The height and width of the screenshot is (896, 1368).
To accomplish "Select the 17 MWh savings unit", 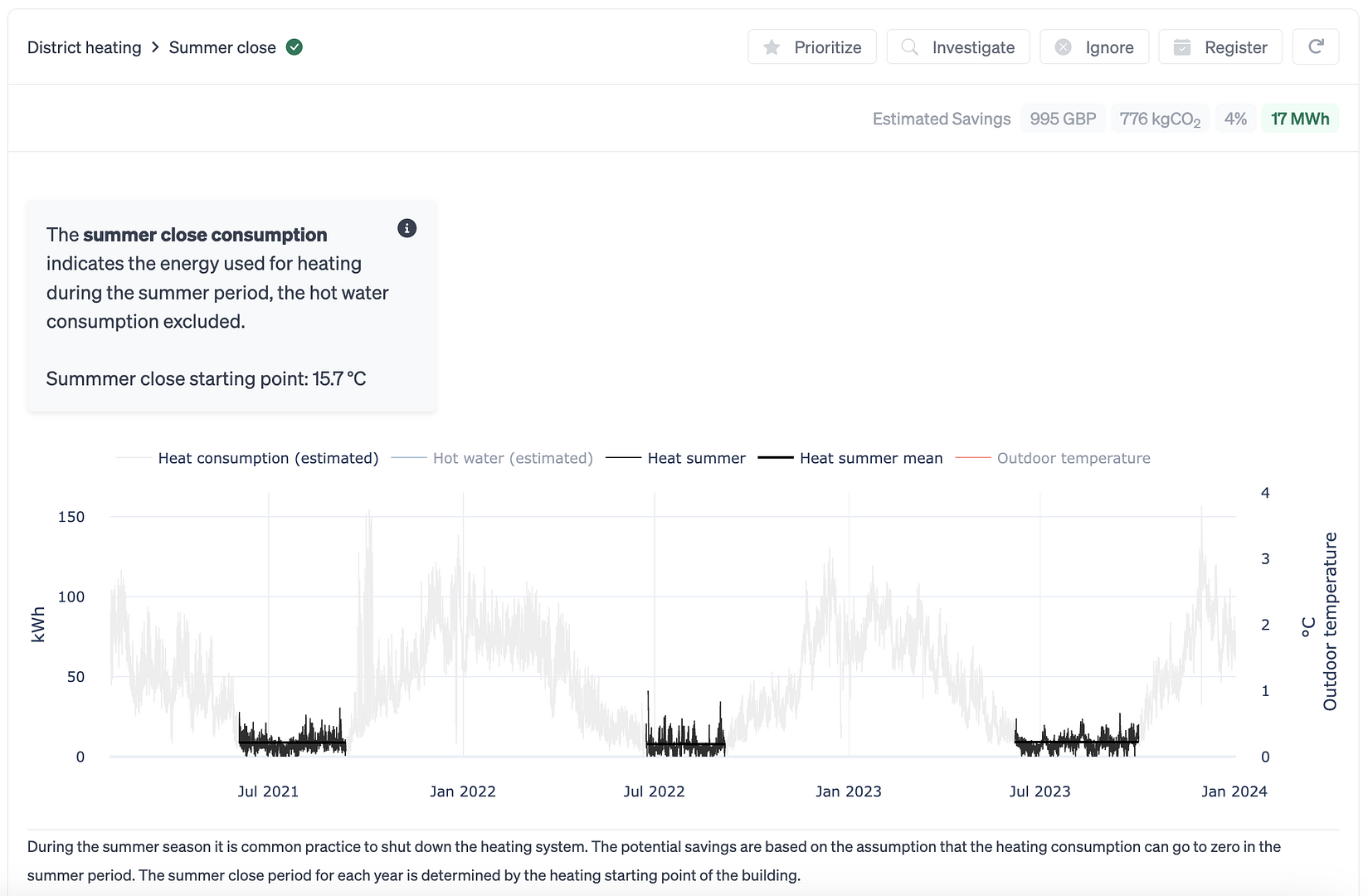I will (1299, 119).
